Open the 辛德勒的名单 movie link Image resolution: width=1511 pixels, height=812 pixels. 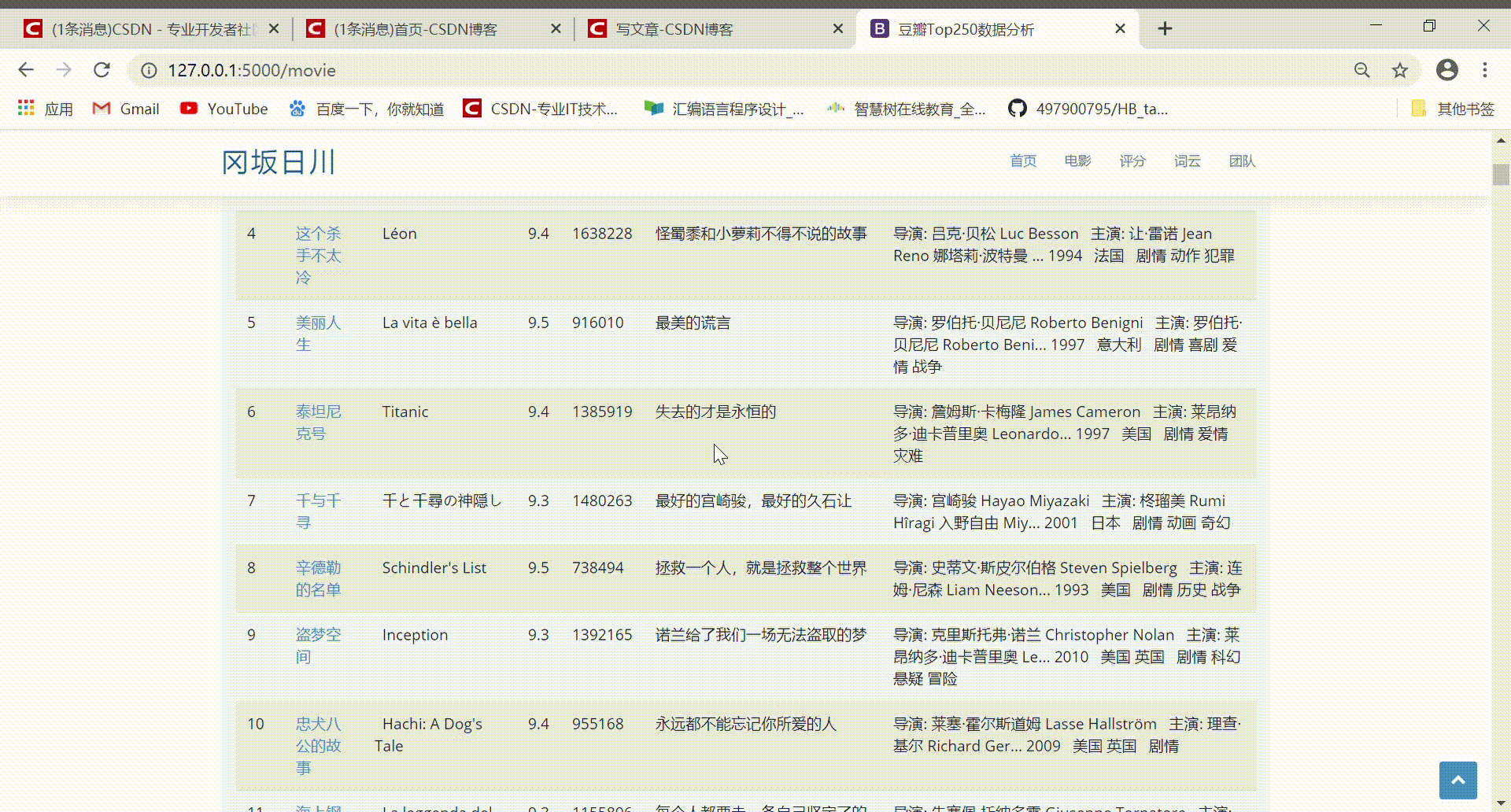(x=318, y=578)
